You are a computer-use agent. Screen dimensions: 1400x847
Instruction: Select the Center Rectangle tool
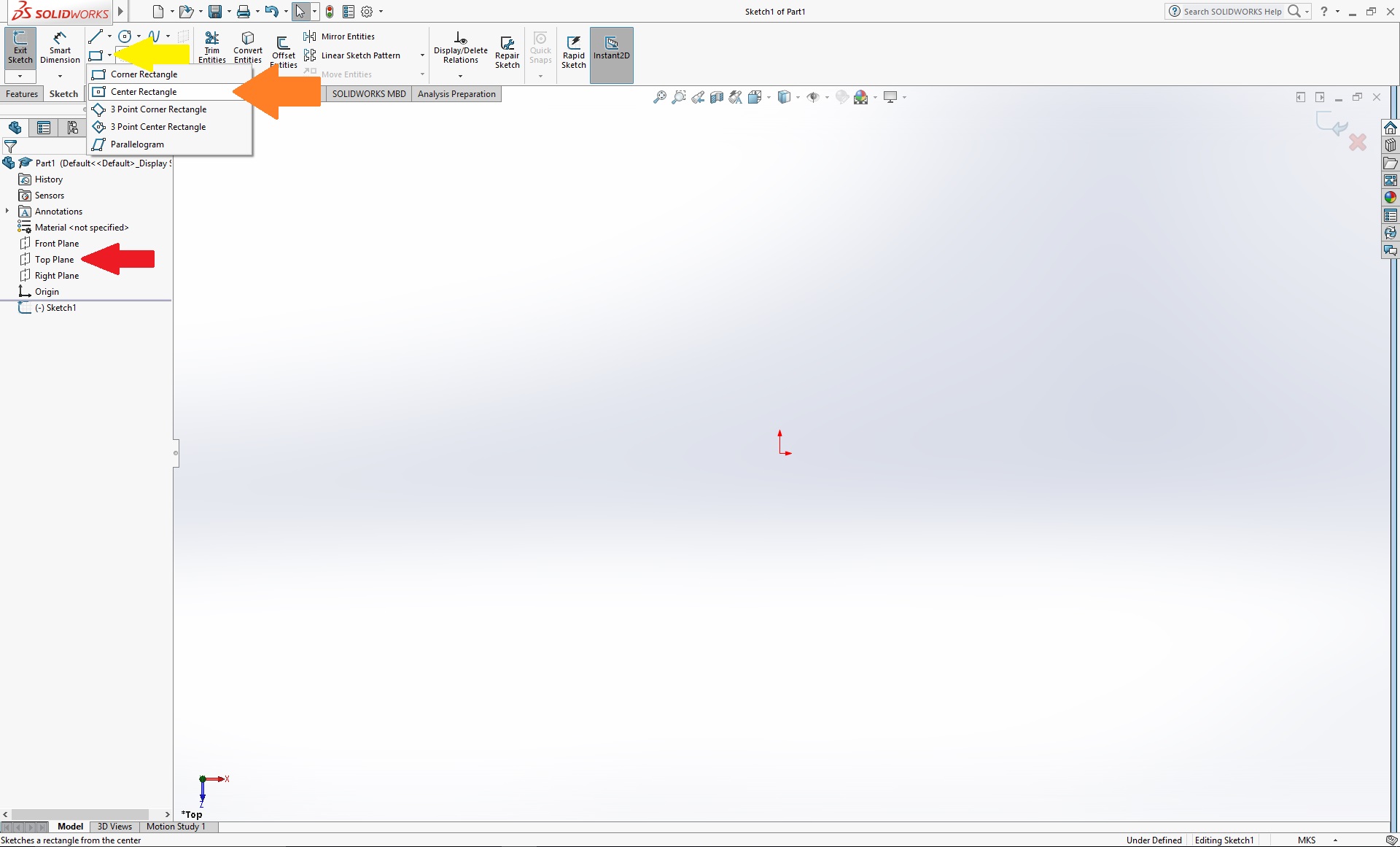coord(143,91)
